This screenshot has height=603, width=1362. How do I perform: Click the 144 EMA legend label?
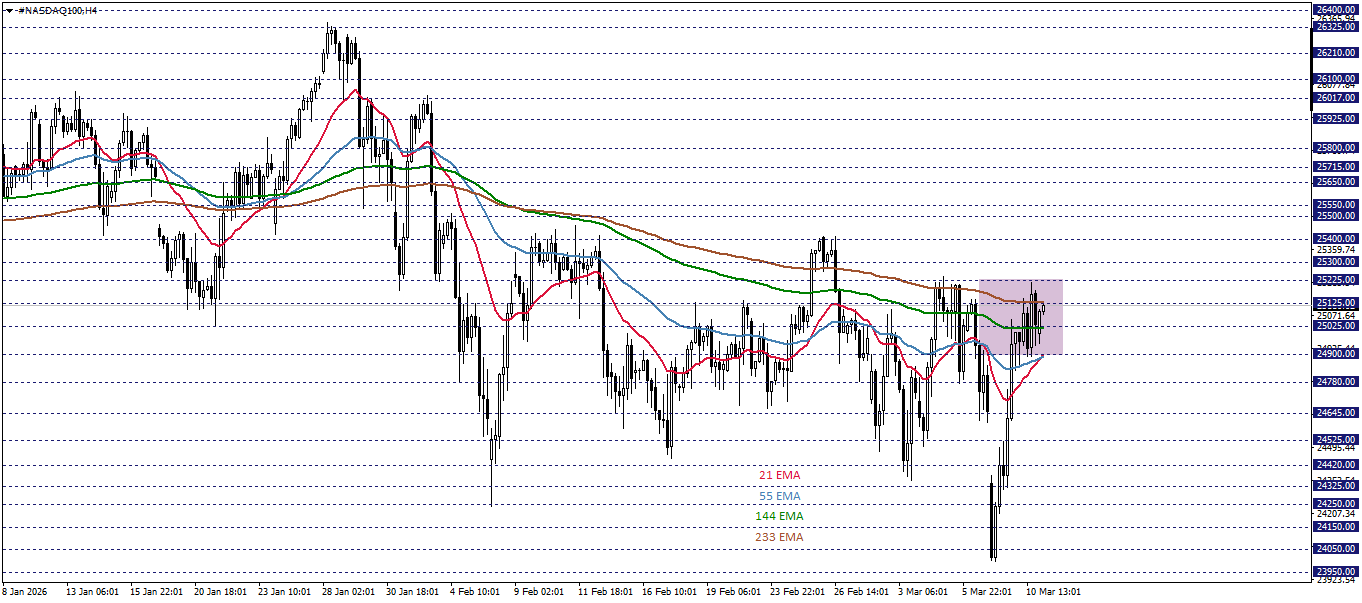coord(779,516)
